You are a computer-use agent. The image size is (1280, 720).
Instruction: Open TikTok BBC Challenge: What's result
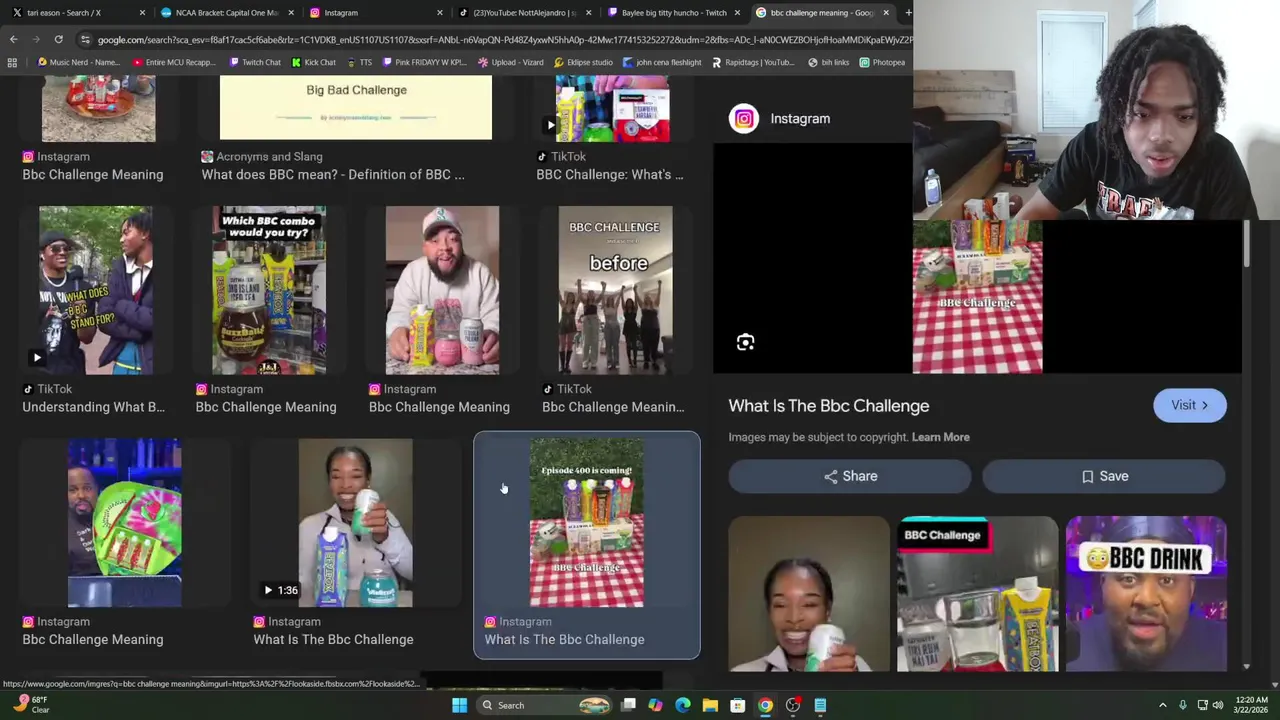pyautogui.click(x=610, y=174)
